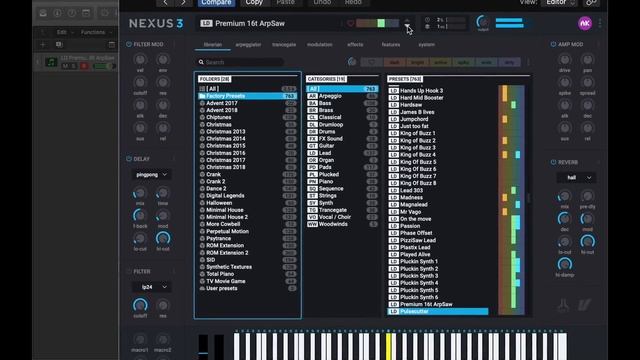Click the Compare button
Viewport: 640px width, 360px height.
(216, 2)
